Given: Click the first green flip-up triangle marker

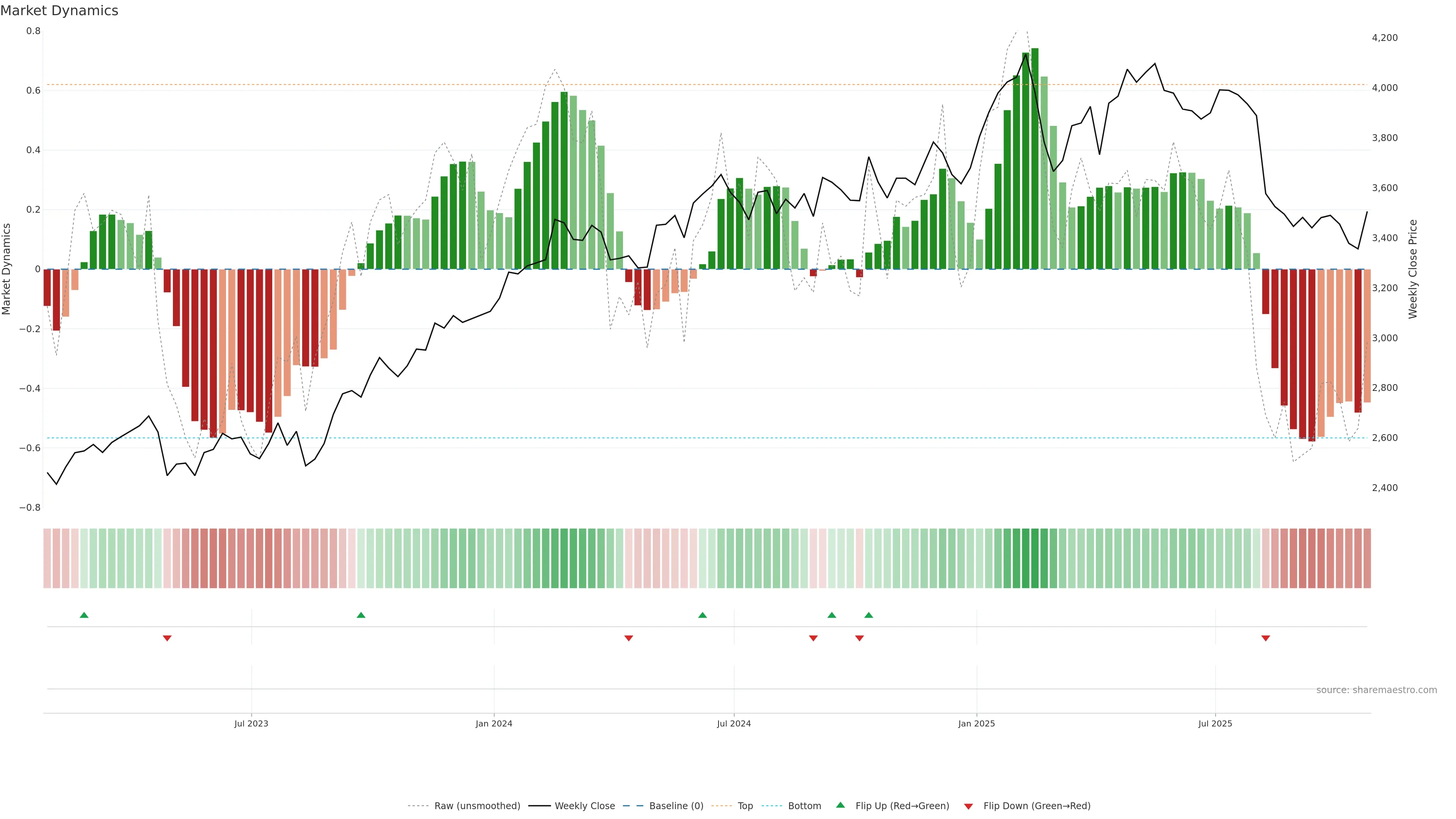Looking at the screenshot, I should [84, 615].
